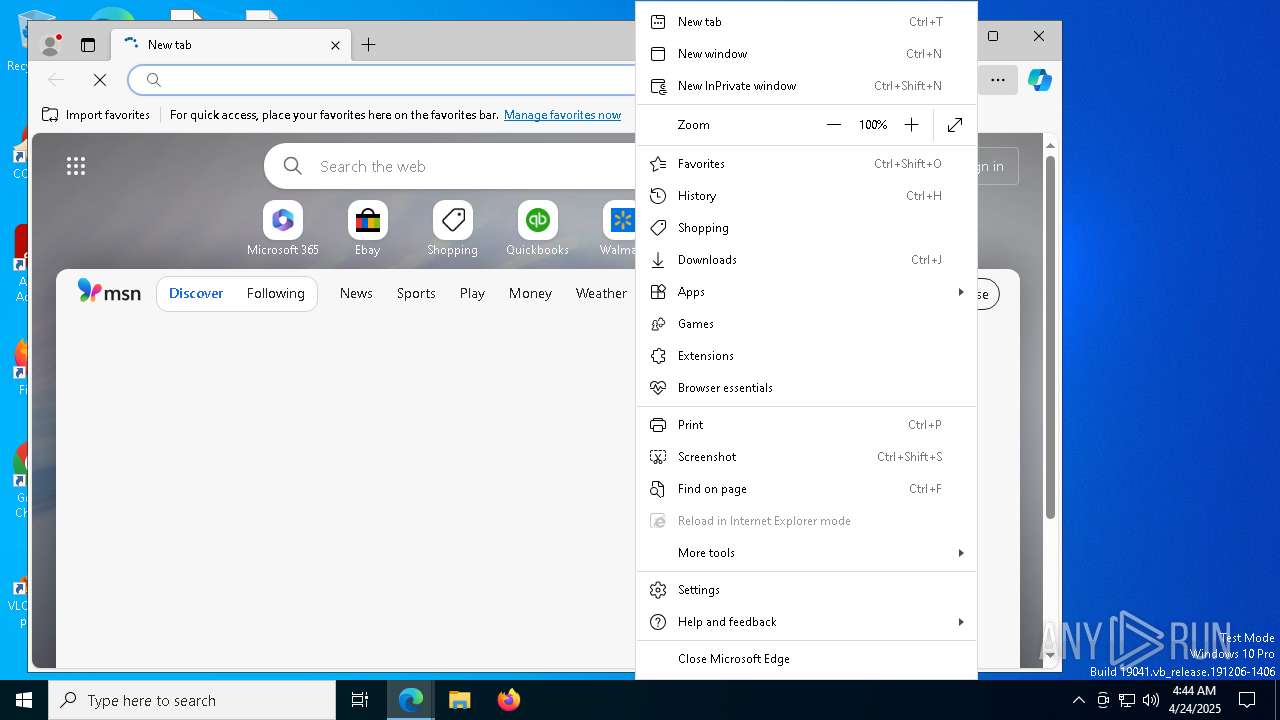Open the Windows Start menu

24,700
